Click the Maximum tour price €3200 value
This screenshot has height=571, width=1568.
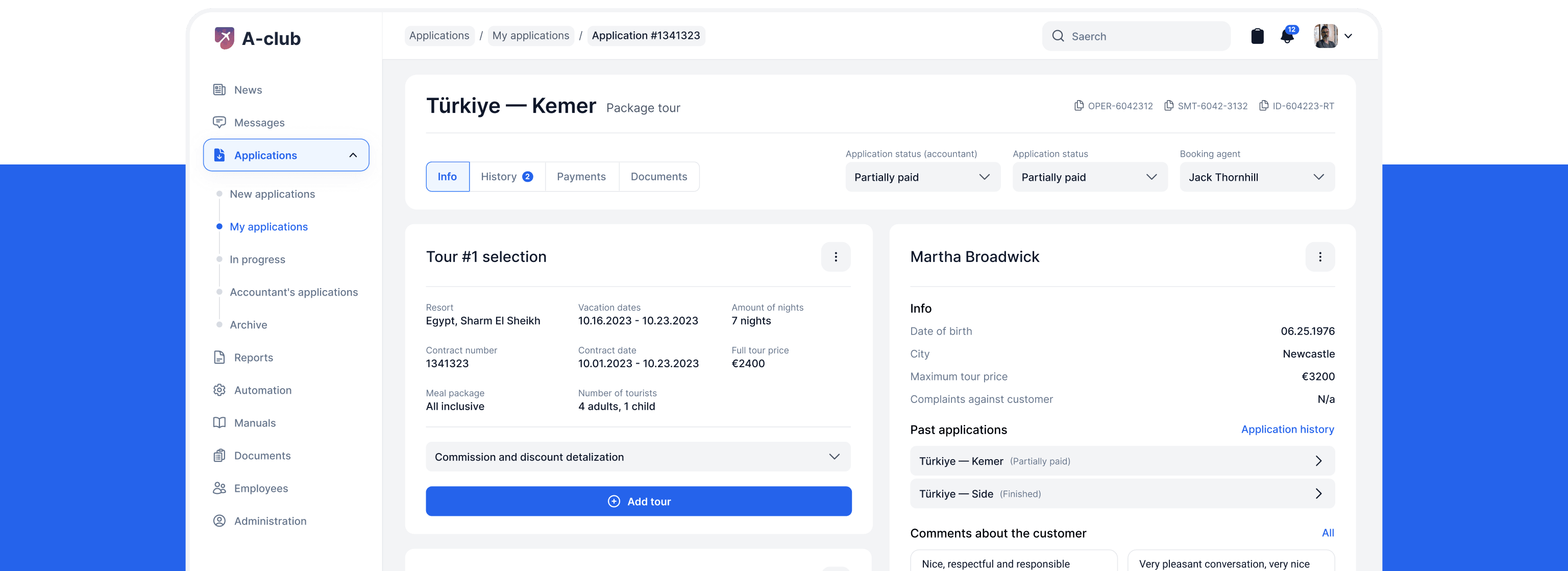tap(1318, 376)
